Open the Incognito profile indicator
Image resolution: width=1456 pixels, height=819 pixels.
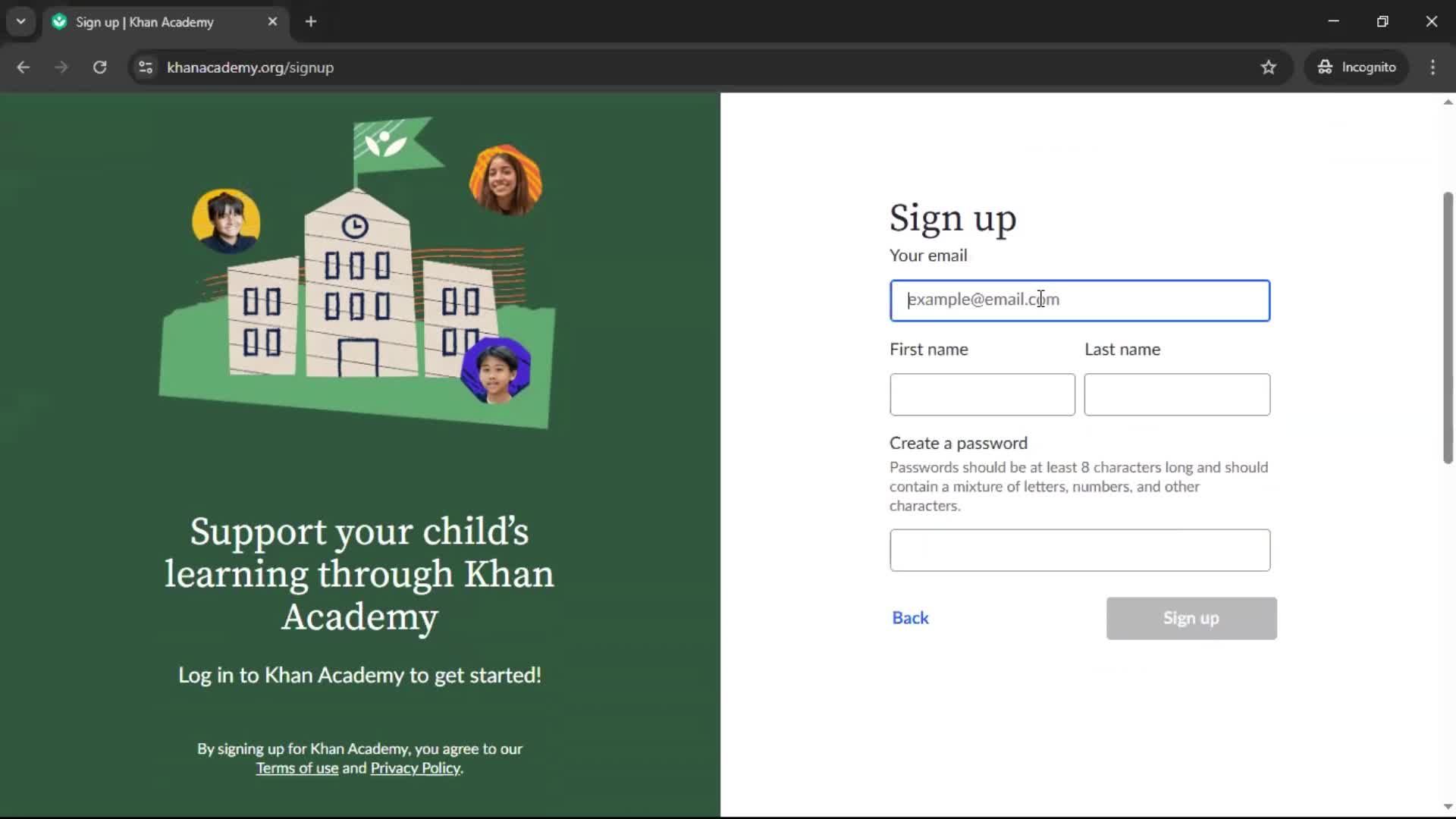click(x=1357, y=67)
